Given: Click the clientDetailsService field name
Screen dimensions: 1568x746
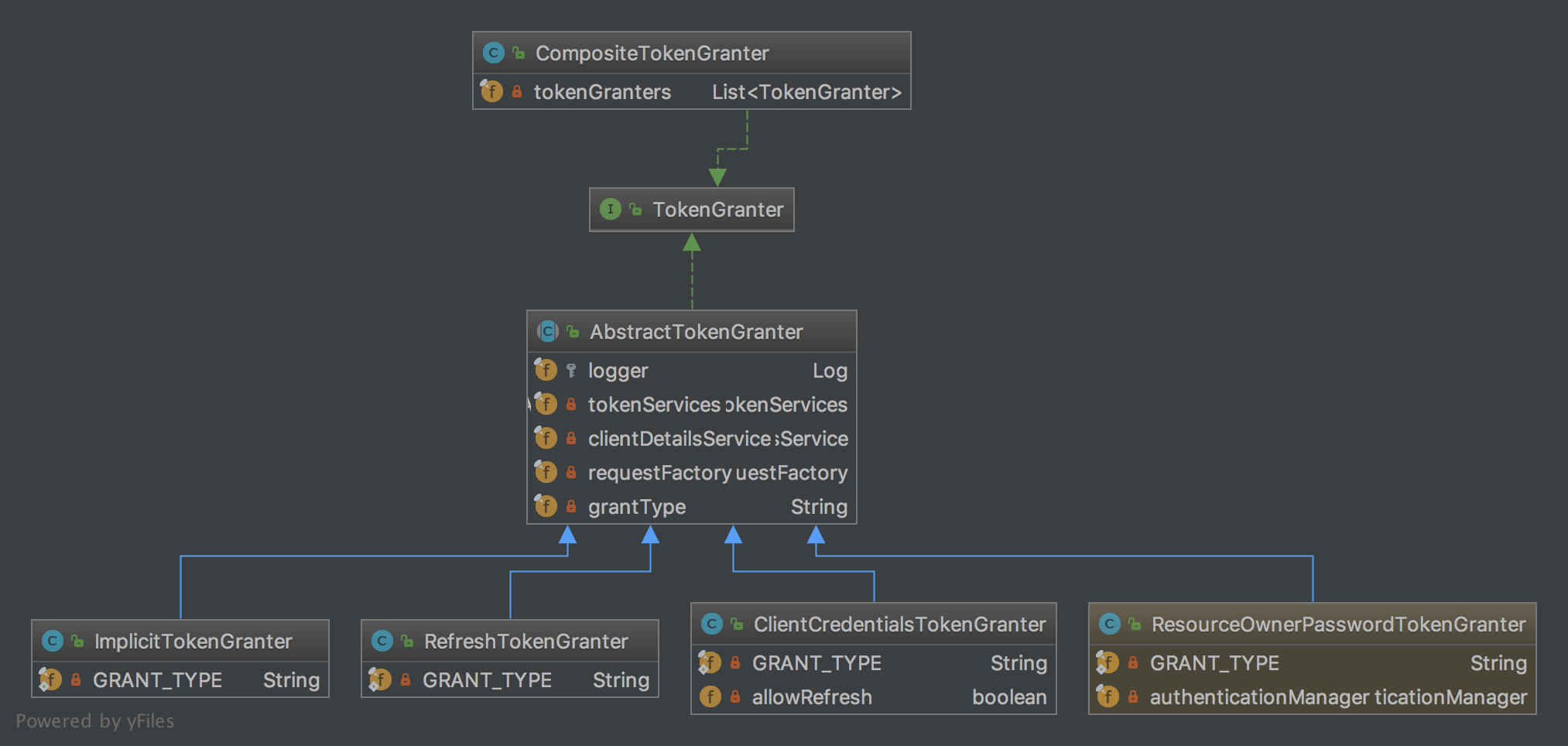Looking at the screenshot, I should click(x=680, y=439).
